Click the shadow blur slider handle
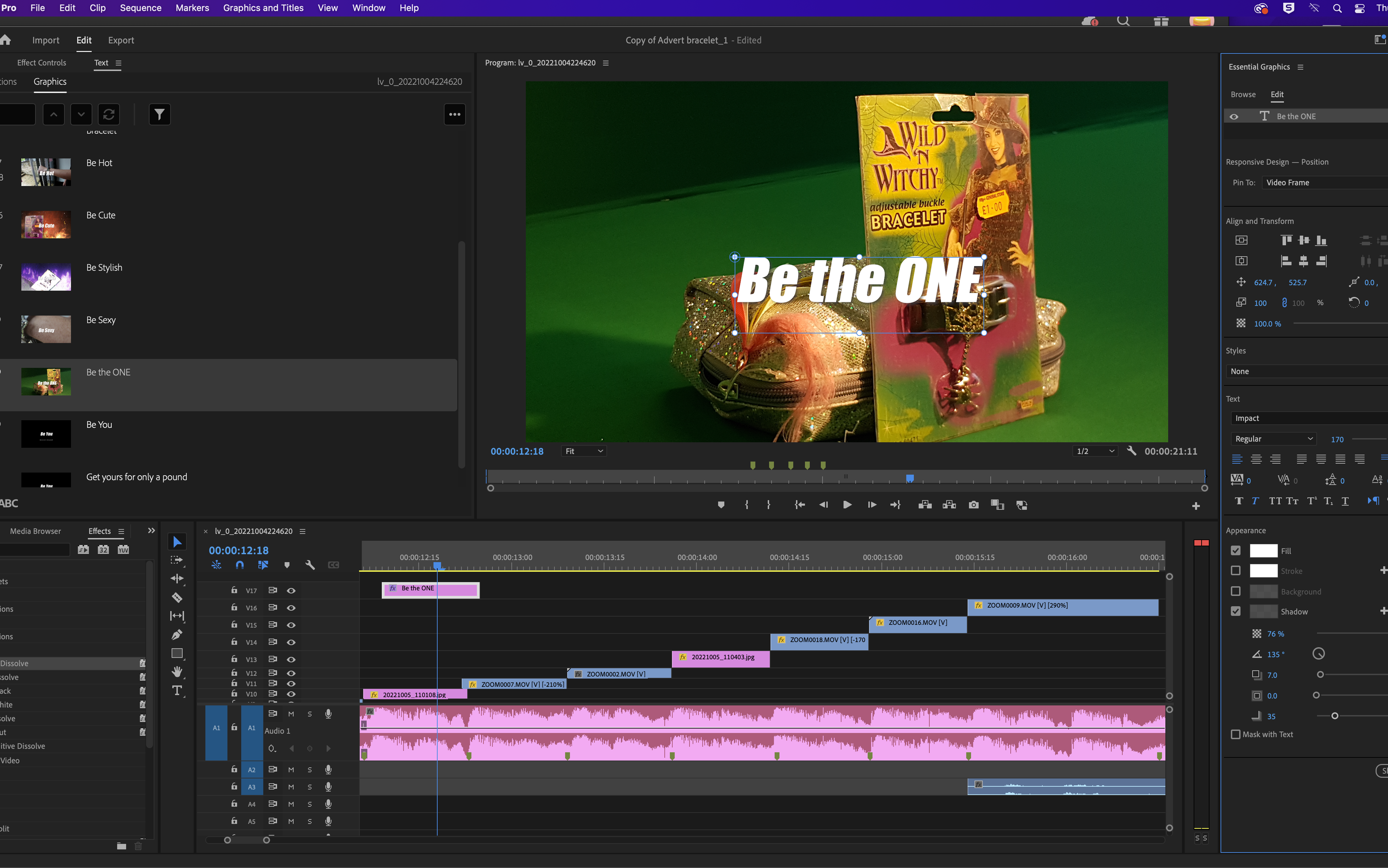1388x868 pixels. coord(1335,716)
